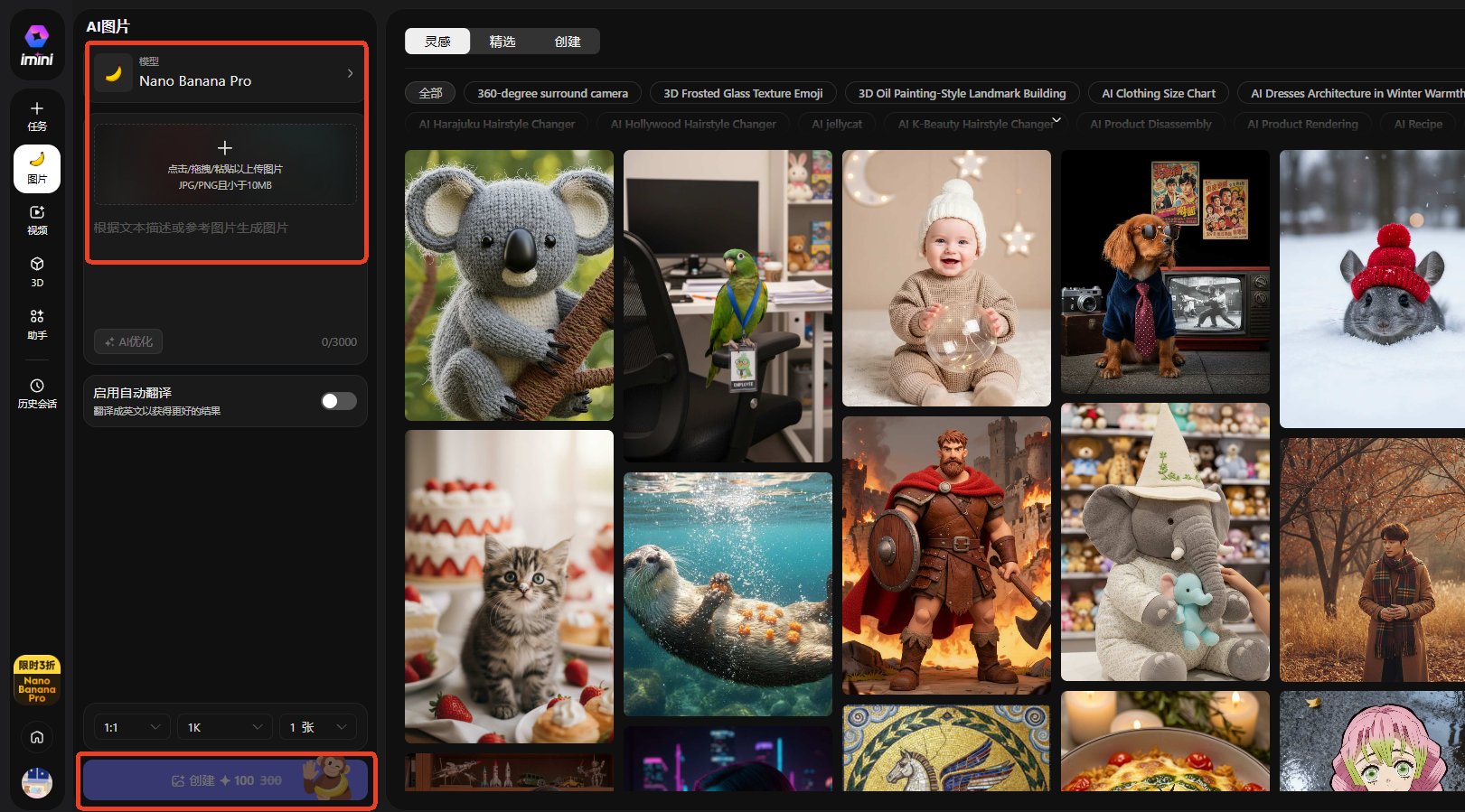
Task: Click the home icon in sidebar bottom
Action: [37, 737]
